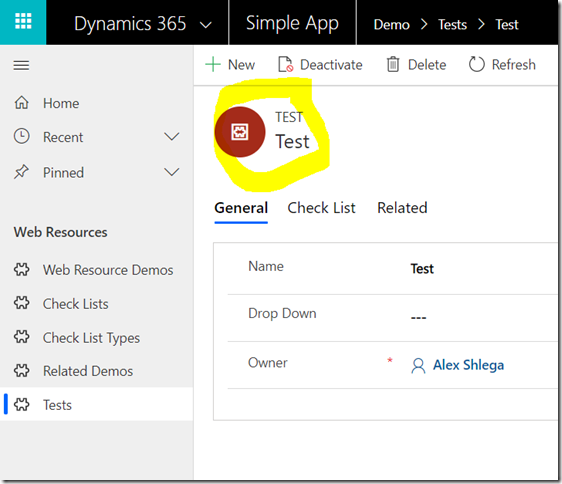The width and height of the screenshot is (562, 484).
Task: Open the Alex Shlega owner link
Action: 468,365
